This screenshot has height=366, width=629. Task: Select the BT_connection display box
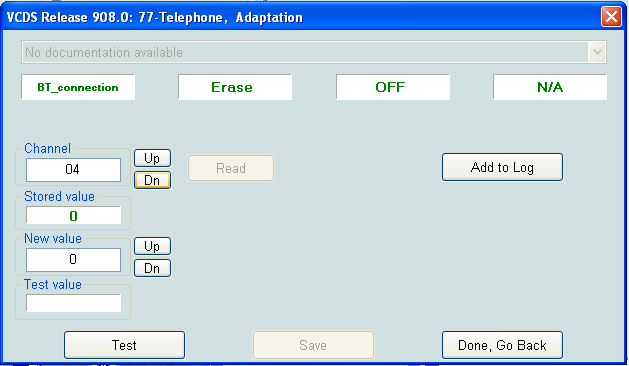click(78, 87)
